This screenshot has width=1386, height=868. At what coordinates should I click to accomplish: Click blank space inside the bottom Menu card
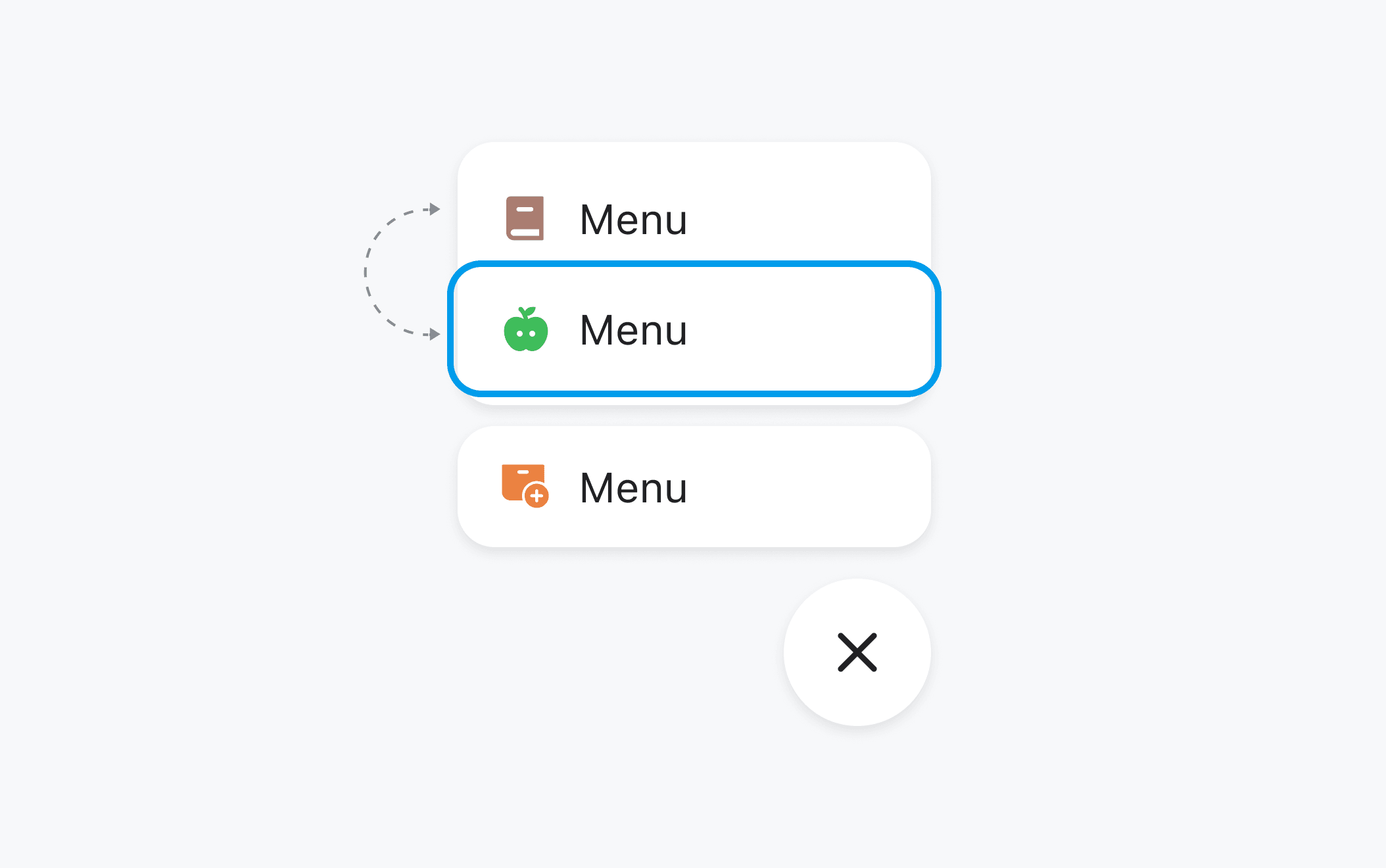(x=809, y=487)
